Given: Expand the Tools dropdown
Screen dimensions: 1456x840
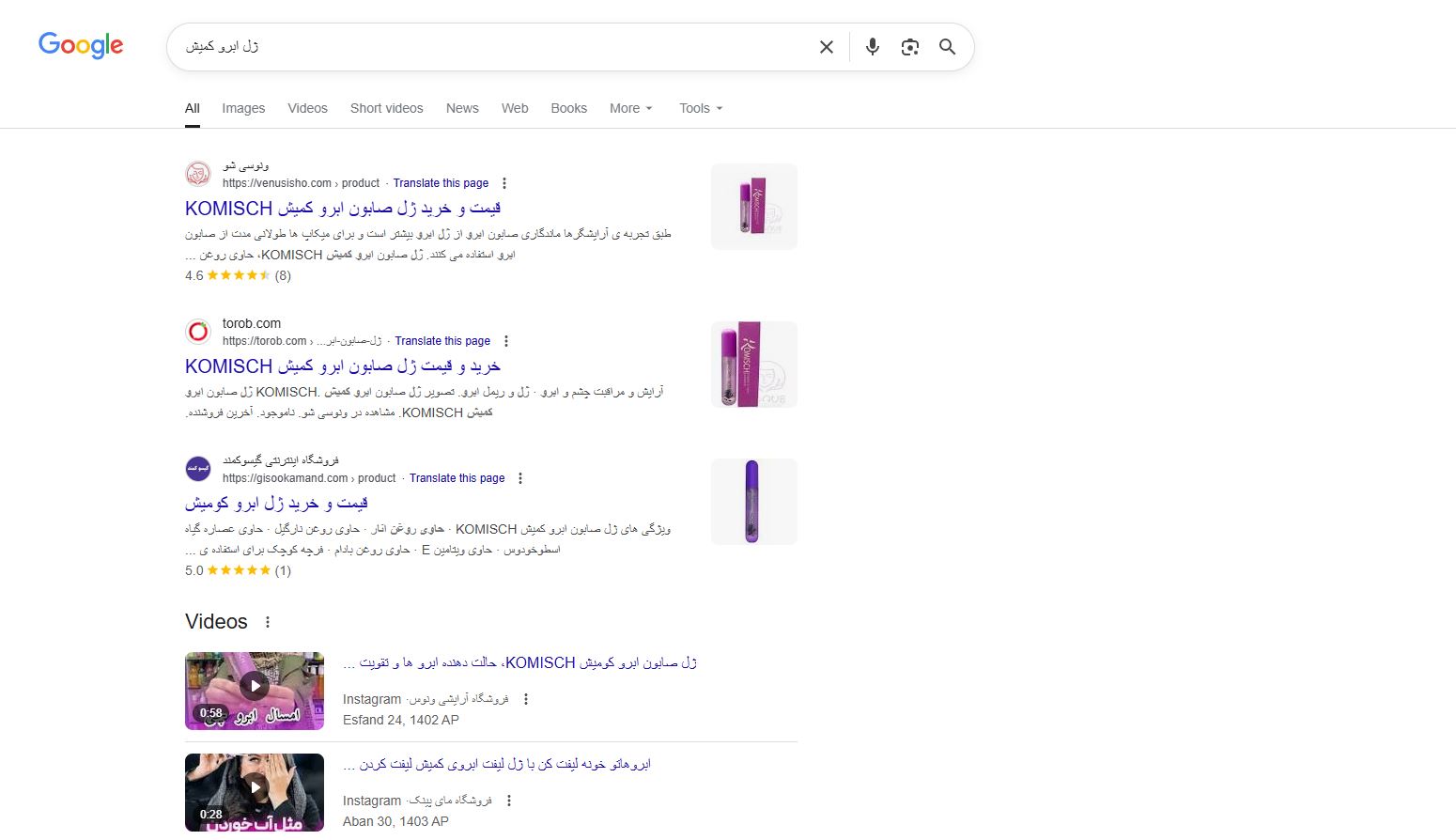Looking at the screenshot, I should coord(701,108).
